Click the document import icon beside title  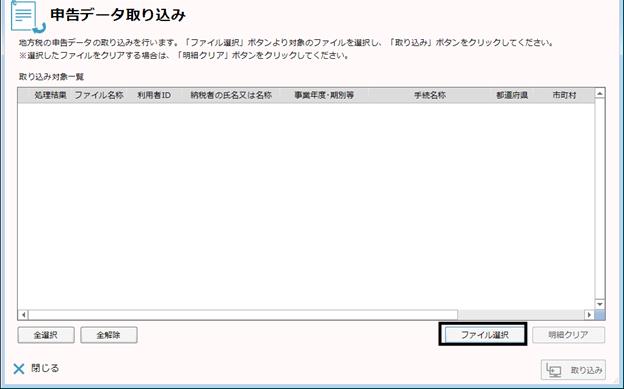point(27,16)
